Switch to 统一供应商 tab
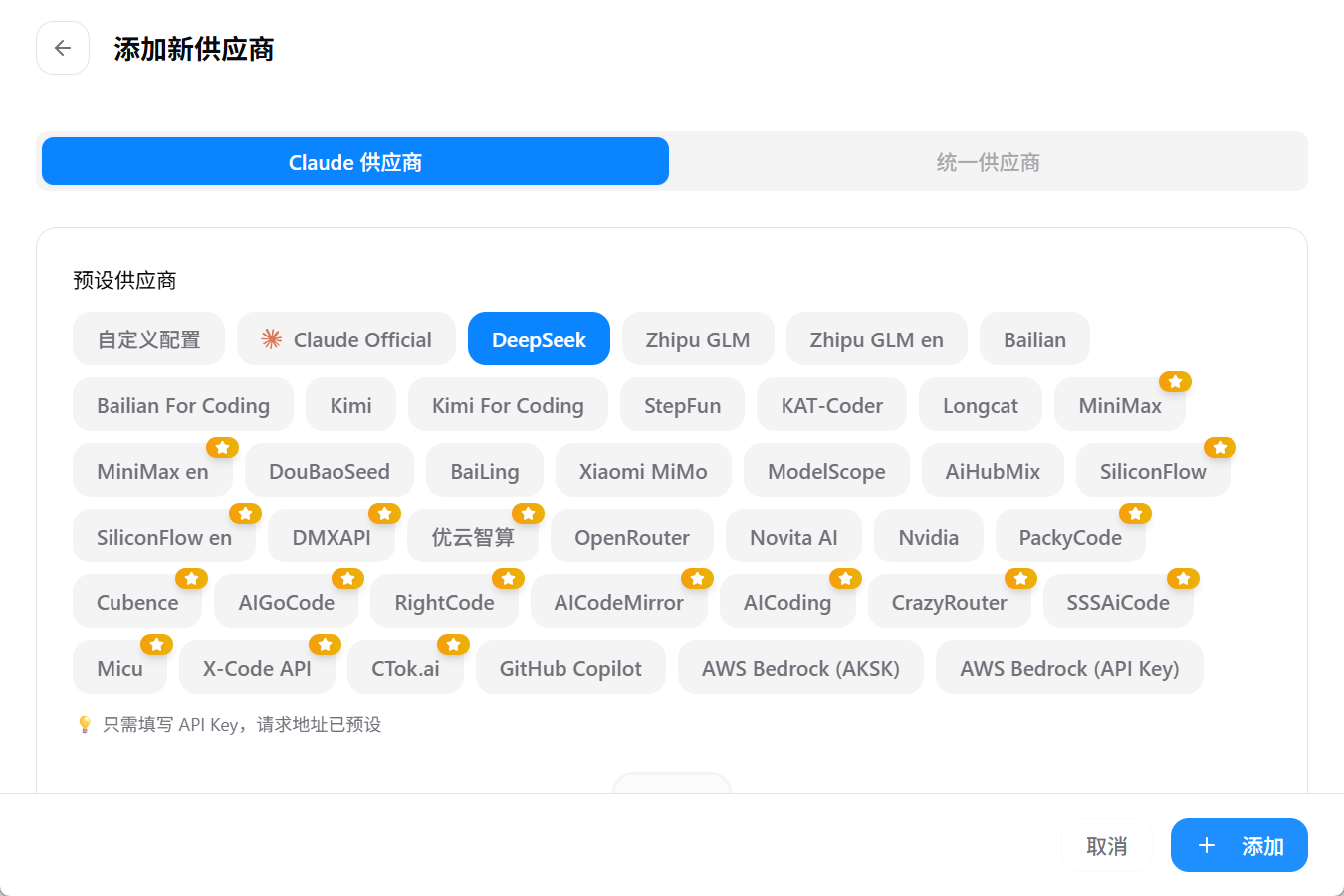 pos(988,161)
